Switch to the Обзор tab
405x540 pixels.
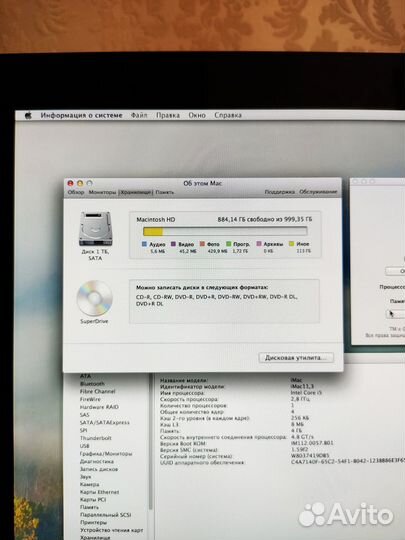76,192
